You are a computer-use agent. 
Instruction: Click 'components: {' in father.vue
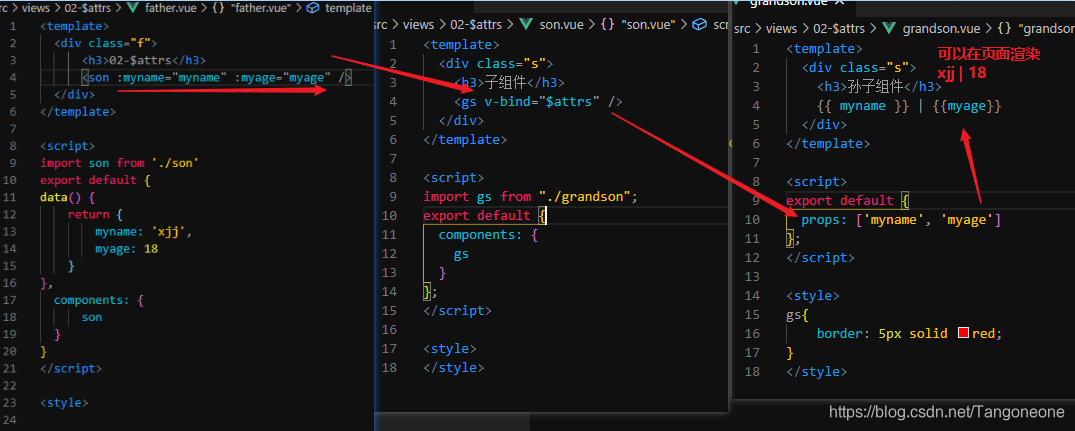click(x=98, y=300)
